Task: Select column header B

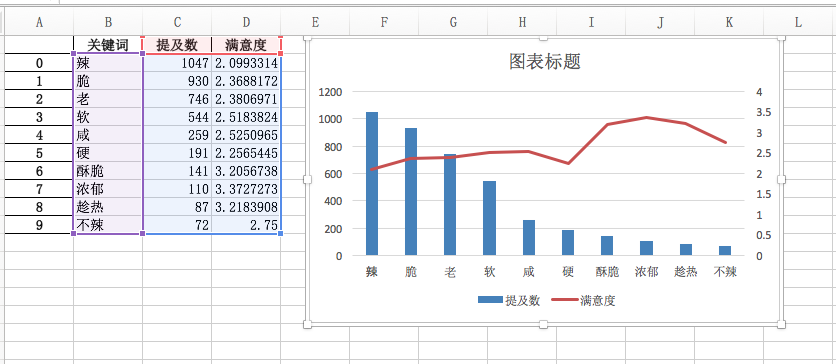Action: (x=108, y=22)
